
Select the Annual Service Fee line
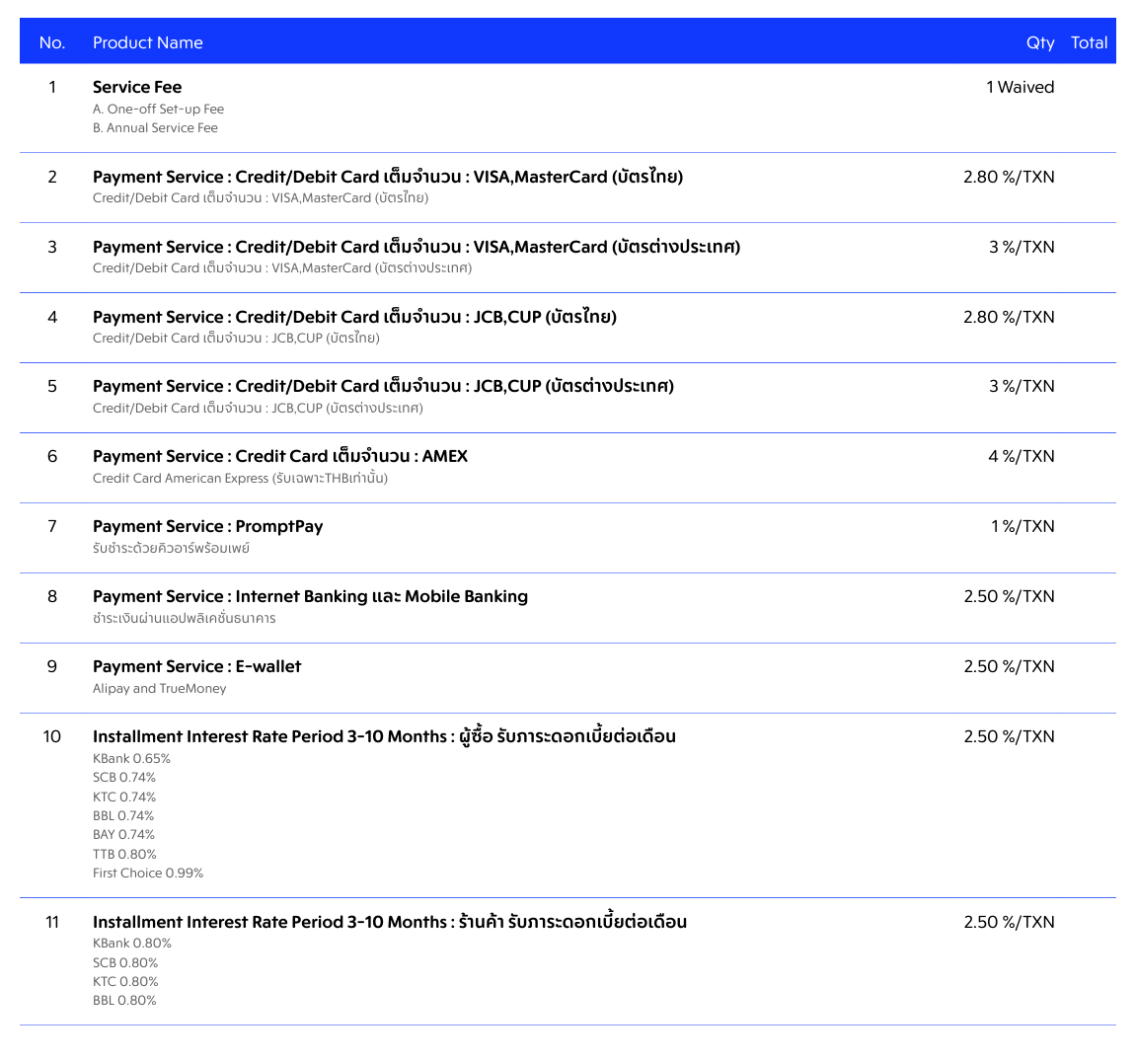[155, 128]
